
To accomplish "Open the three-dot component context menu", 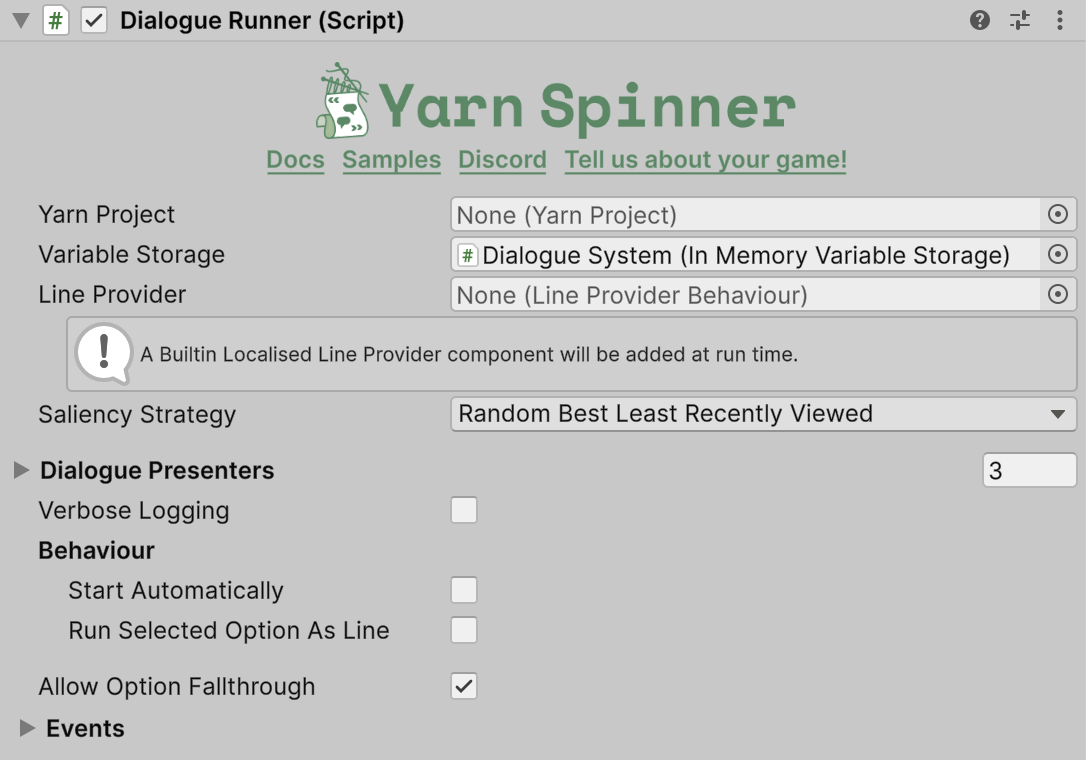I will pos(1059,20).
